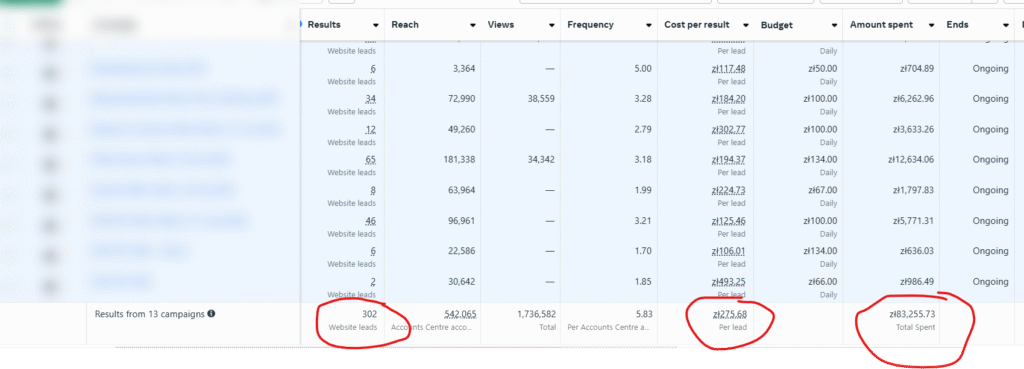Screen dimensions: 1024x369
Task: Click the Budget column header label
Action: click(776, 25)
